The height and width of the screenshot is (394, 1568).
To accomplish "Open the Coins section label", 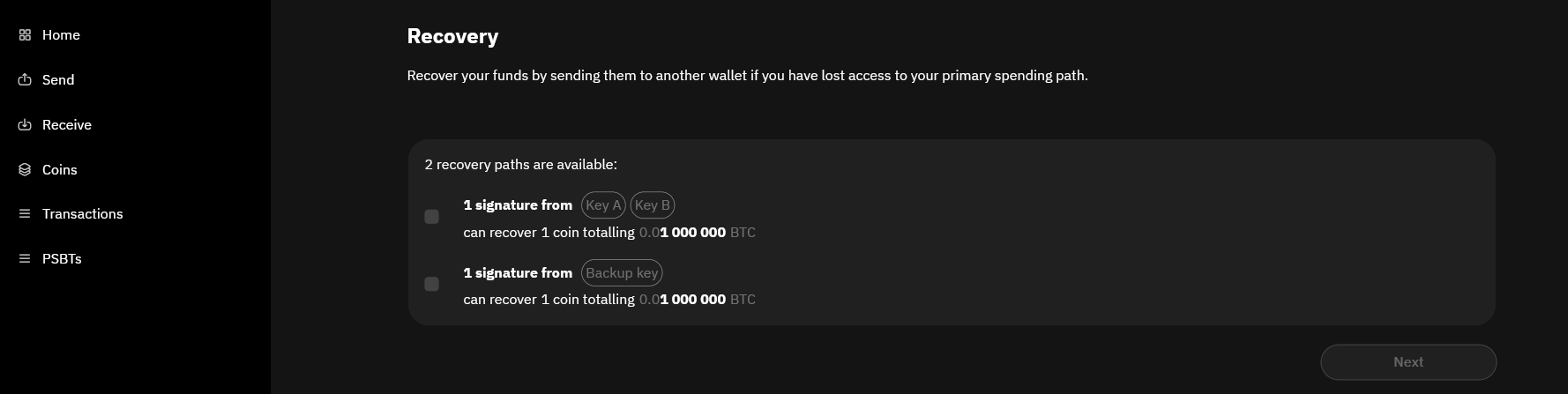I will (60, 170).
